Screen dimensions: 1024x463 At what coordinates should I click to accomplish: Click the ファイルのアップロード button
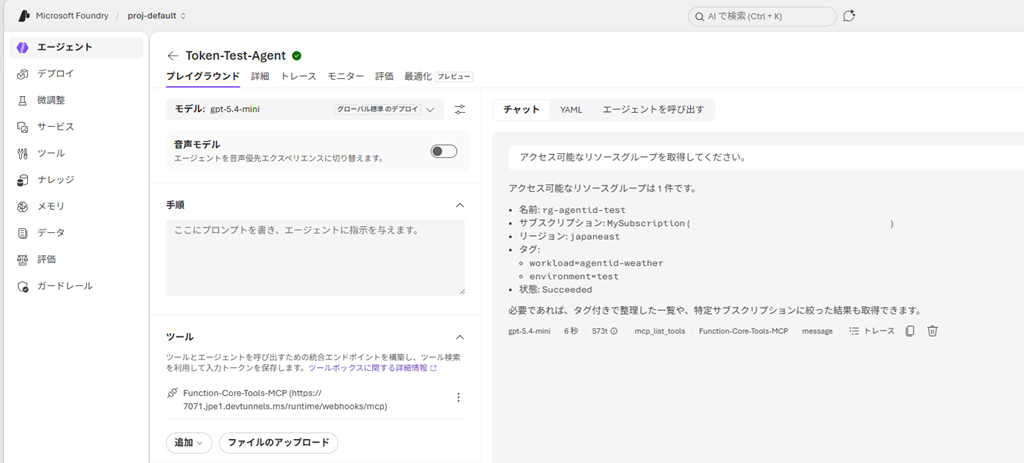[x=279, y=443]
